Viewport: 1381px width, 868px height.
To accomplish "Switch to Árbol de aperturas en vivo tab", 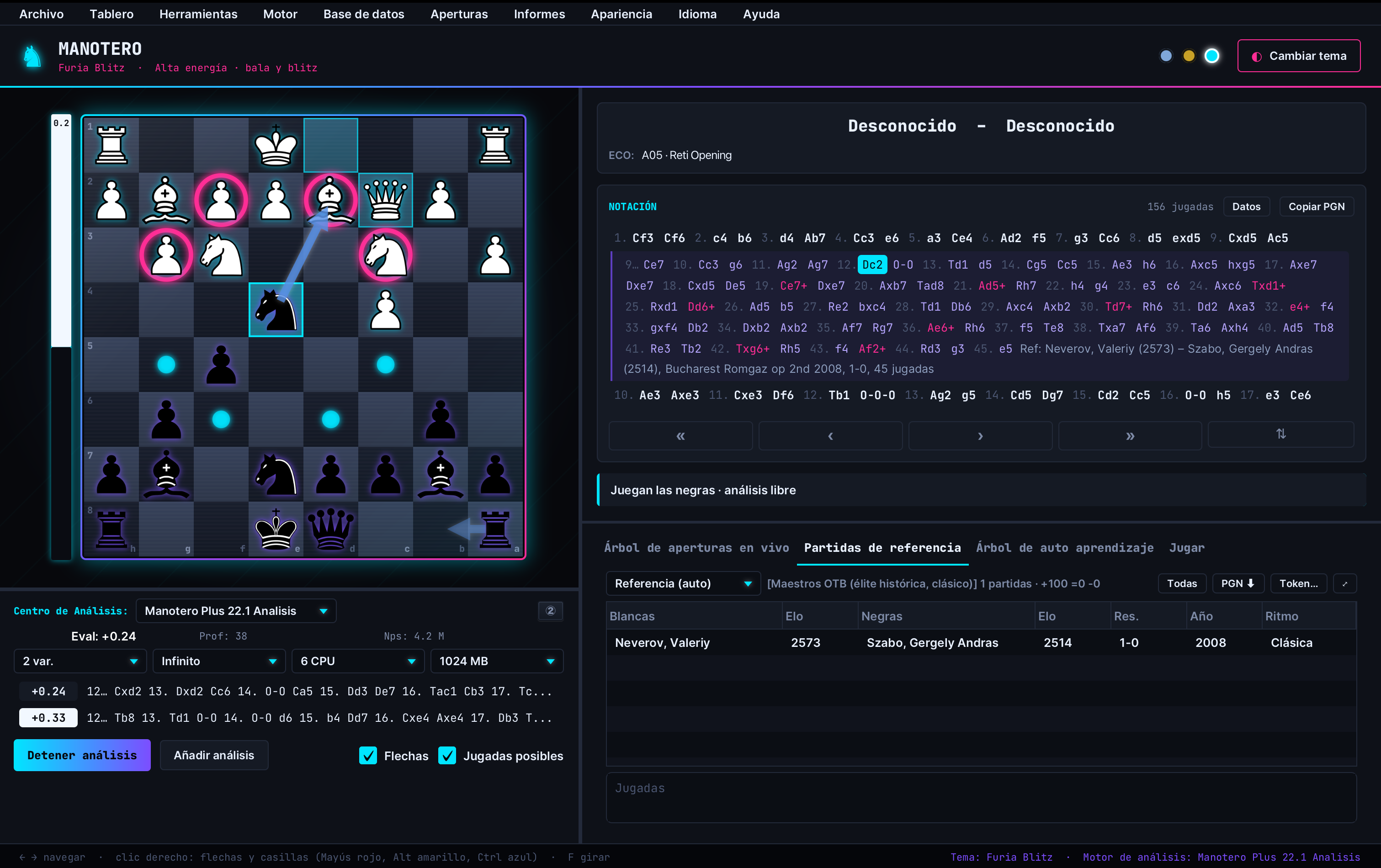I will point(696,547).
